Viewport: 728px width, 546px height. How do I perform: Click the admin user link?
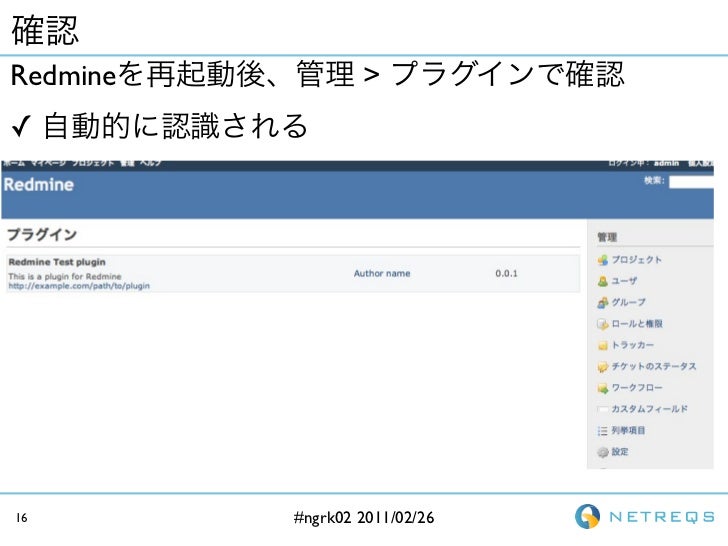coord(666,163)
